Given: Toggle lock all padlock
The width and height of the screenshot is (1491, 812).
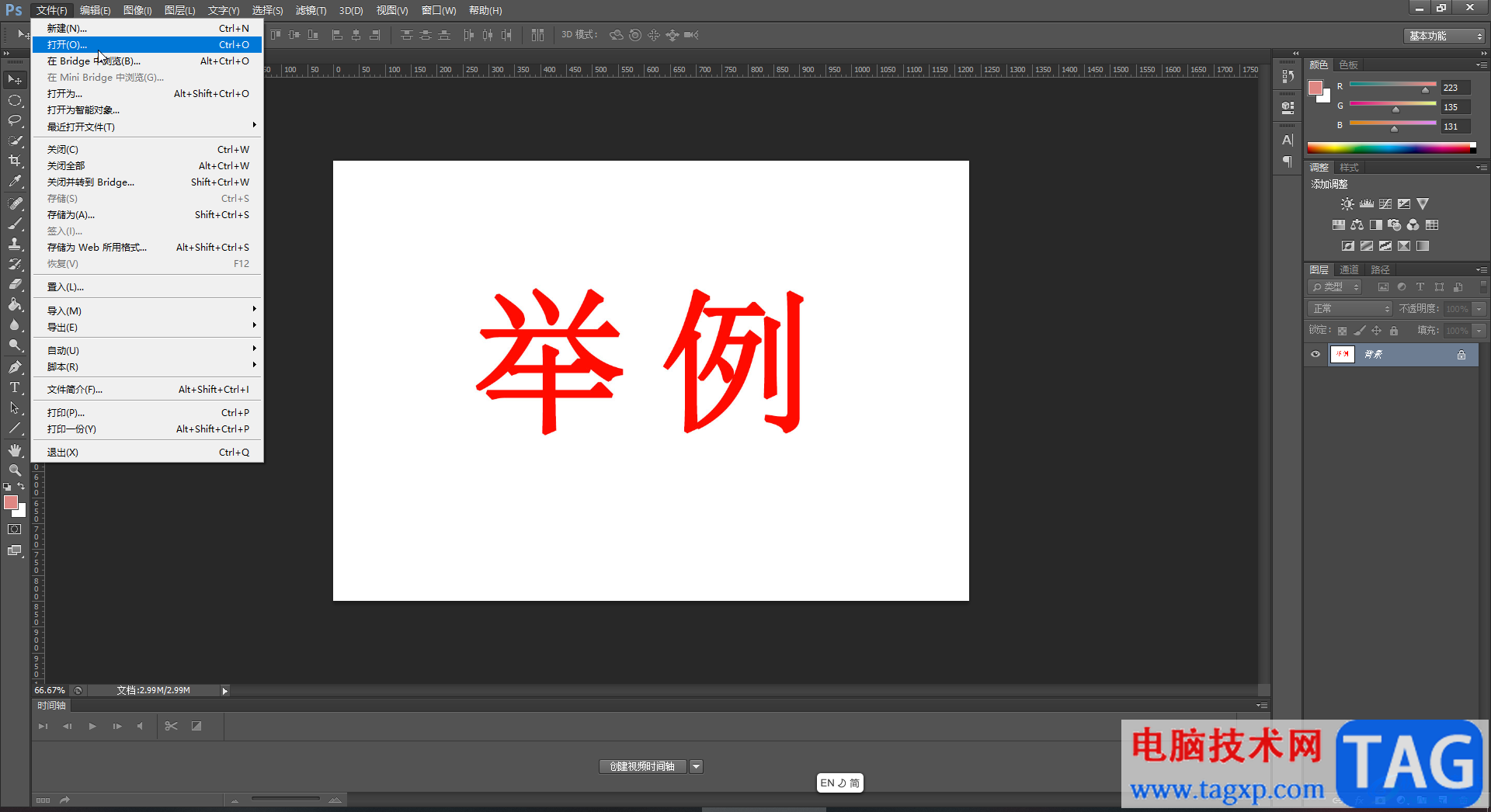Looking at the screenshot, I should coord(1394,331).
